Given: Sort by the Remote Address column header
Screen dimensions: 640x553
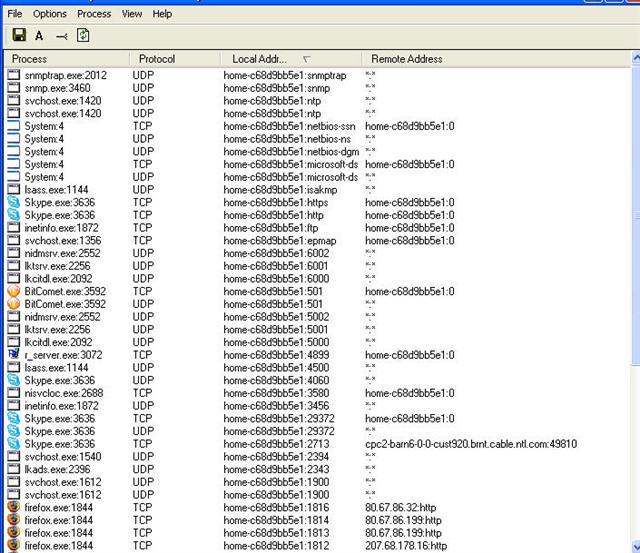Looking at the screenshot, I should pyautogui.click(x=496, y=59).
